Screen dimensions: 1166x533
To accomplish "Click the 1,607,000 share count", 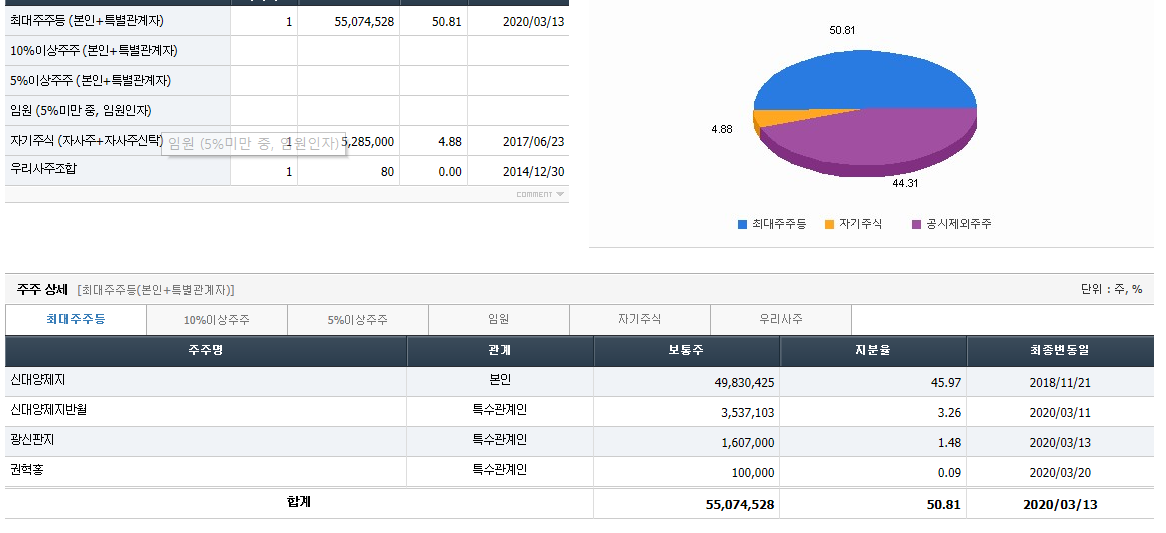I will coord(747,442).
